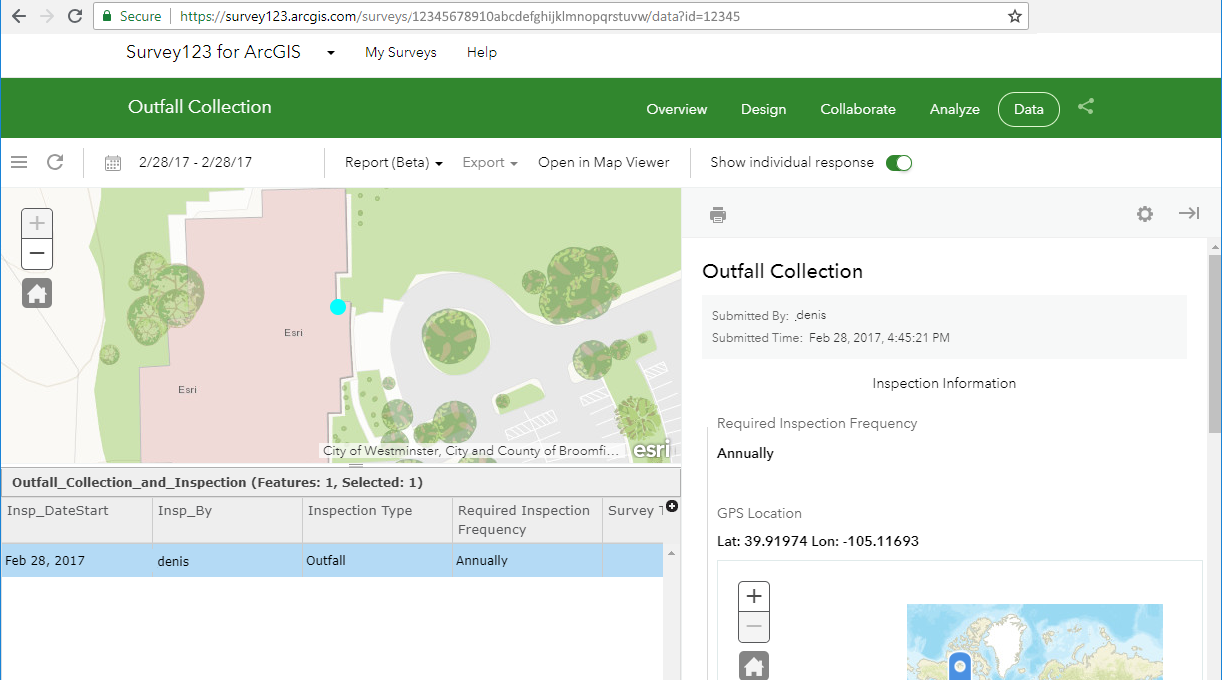
Task: Switch to the Overview tab
Action: pyautogui.click(x=677, y=109)
